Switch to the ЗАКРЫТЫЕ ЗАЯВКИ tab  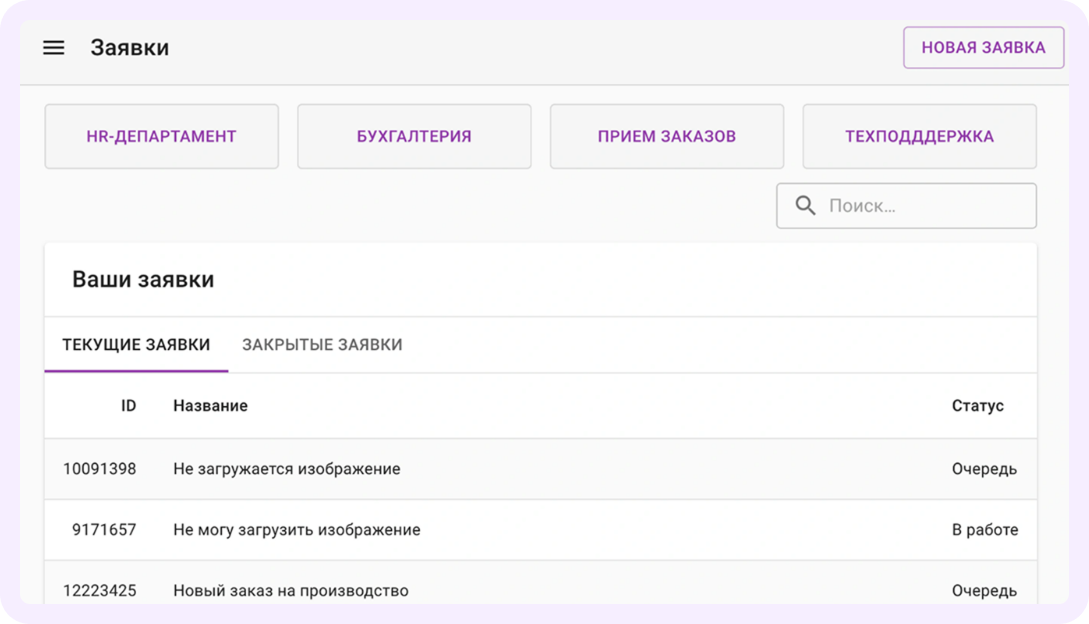tap(320, 344)
